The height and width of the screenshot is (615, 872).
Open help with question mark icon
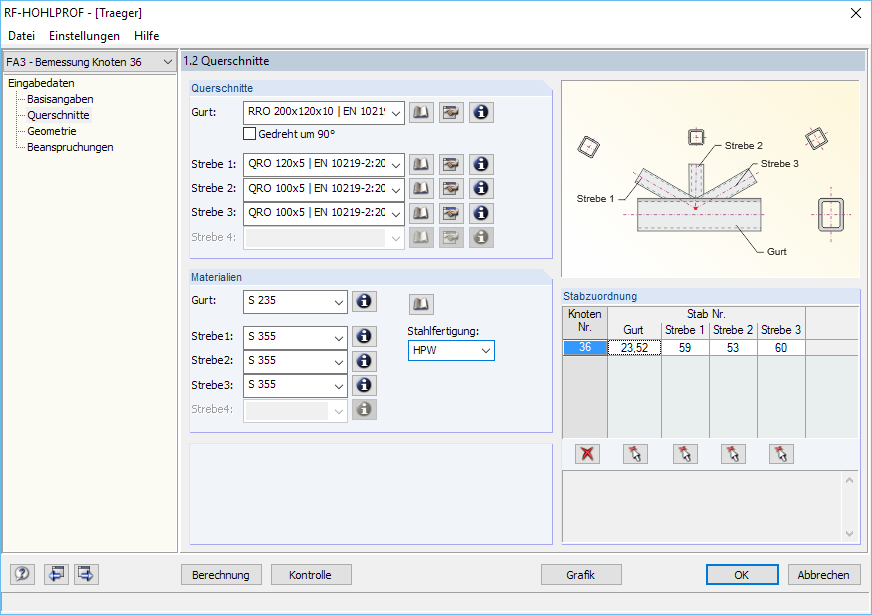(x=22, y=574)
